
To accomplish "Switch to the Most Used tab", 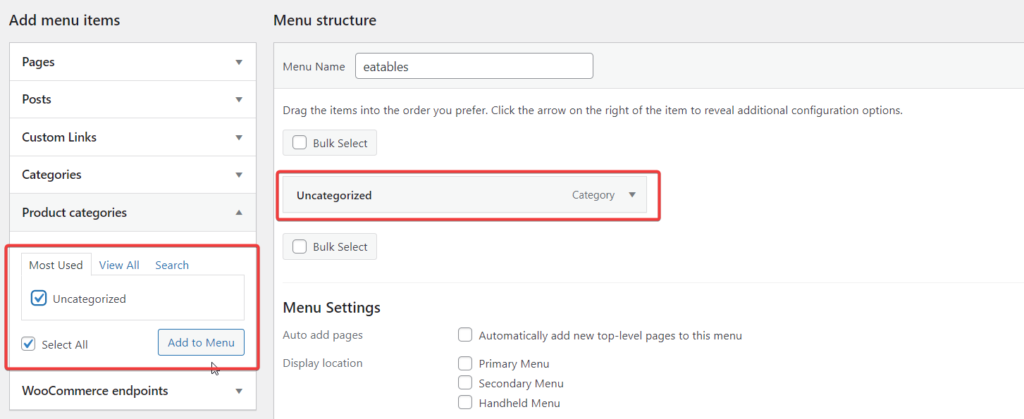I will click(56, 265).
